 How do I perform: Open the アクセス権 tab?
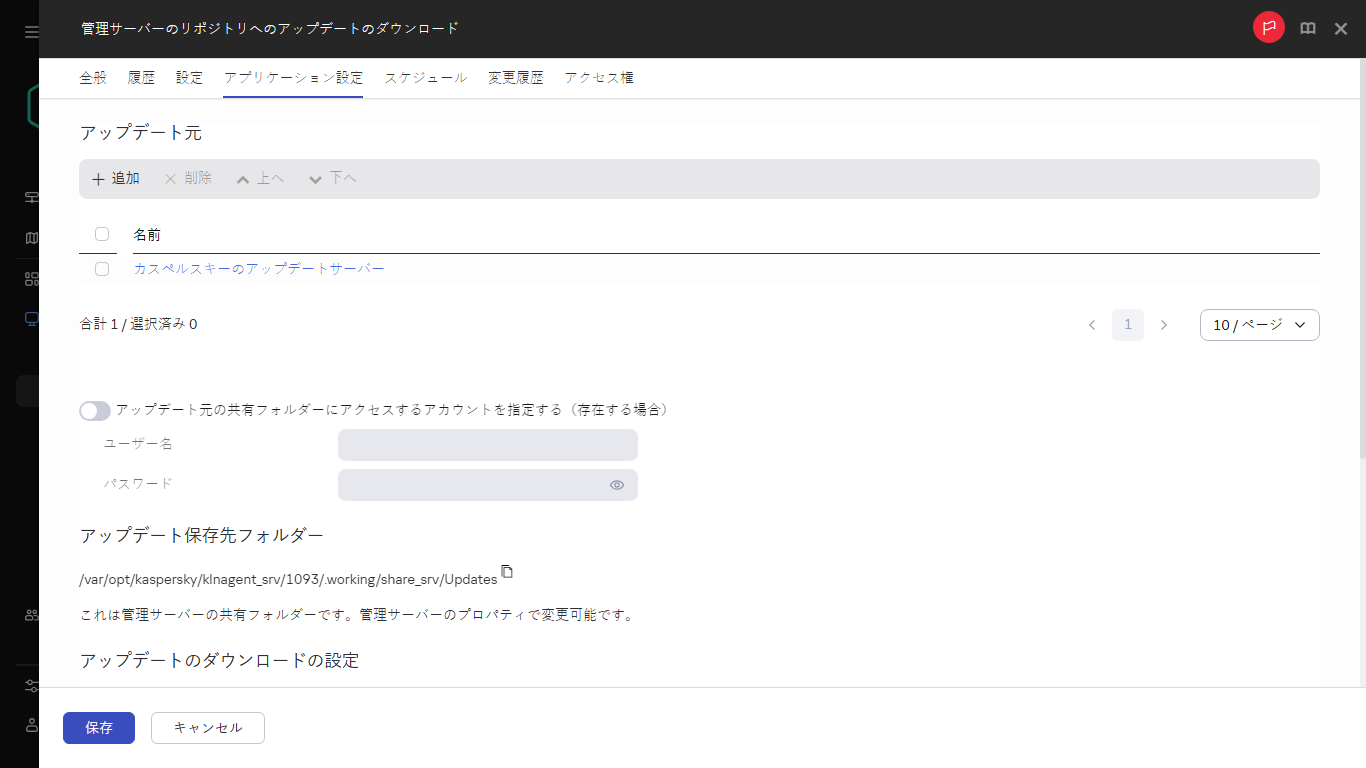click(x=598, y=77)
